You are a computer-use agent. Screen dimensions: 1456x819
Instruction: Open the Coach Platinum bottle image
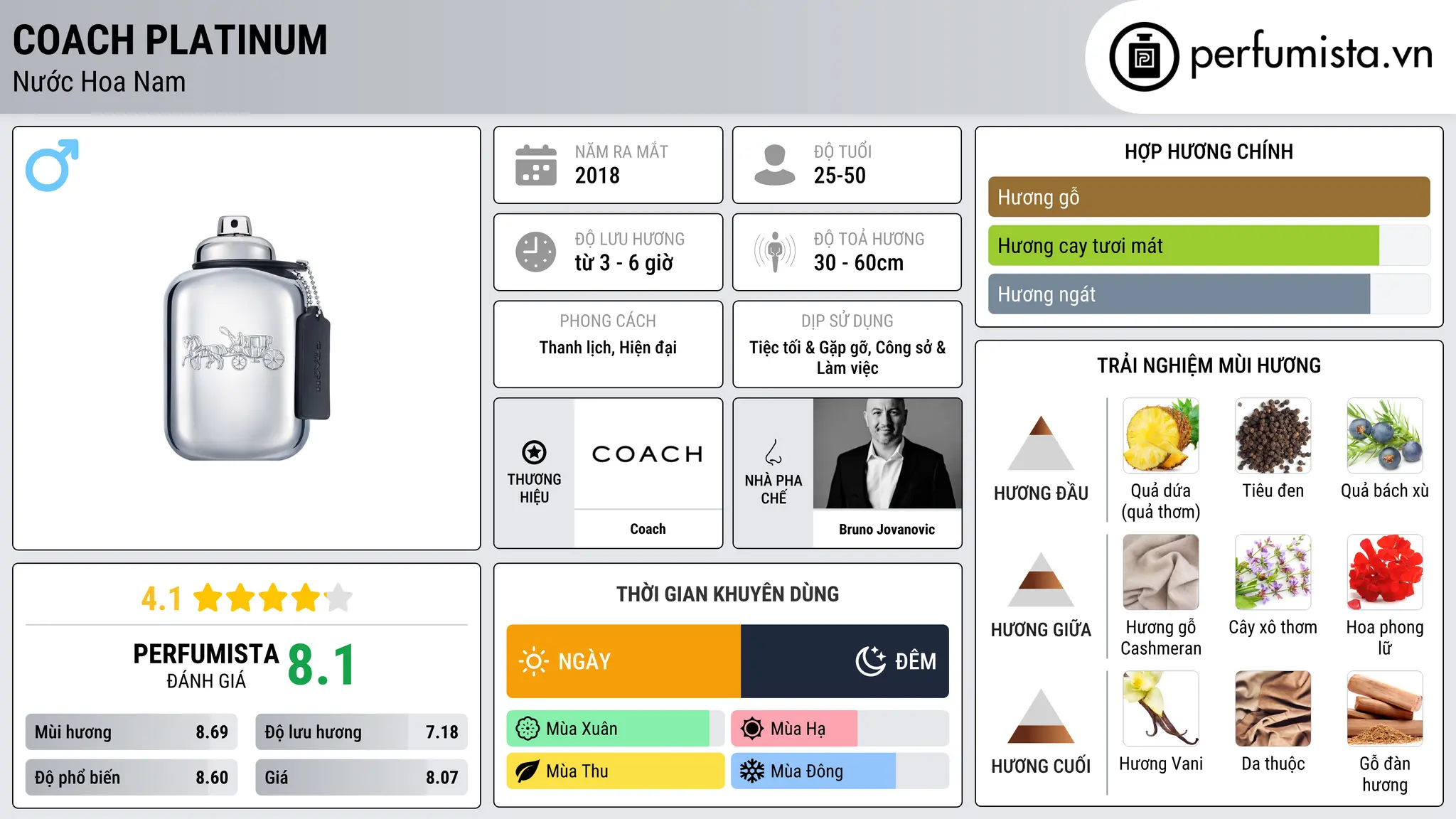(x=247, y=338)
